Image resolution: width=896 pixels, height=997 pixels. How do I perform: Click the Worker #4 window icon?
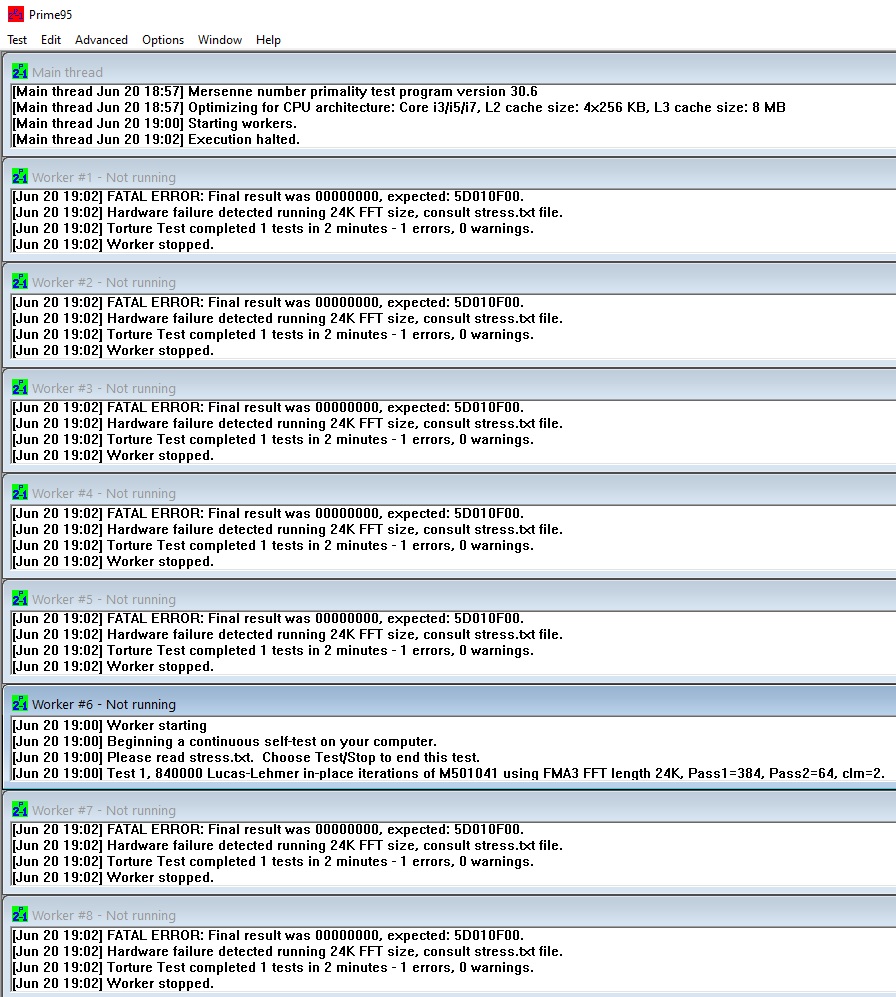click(20, 492)
